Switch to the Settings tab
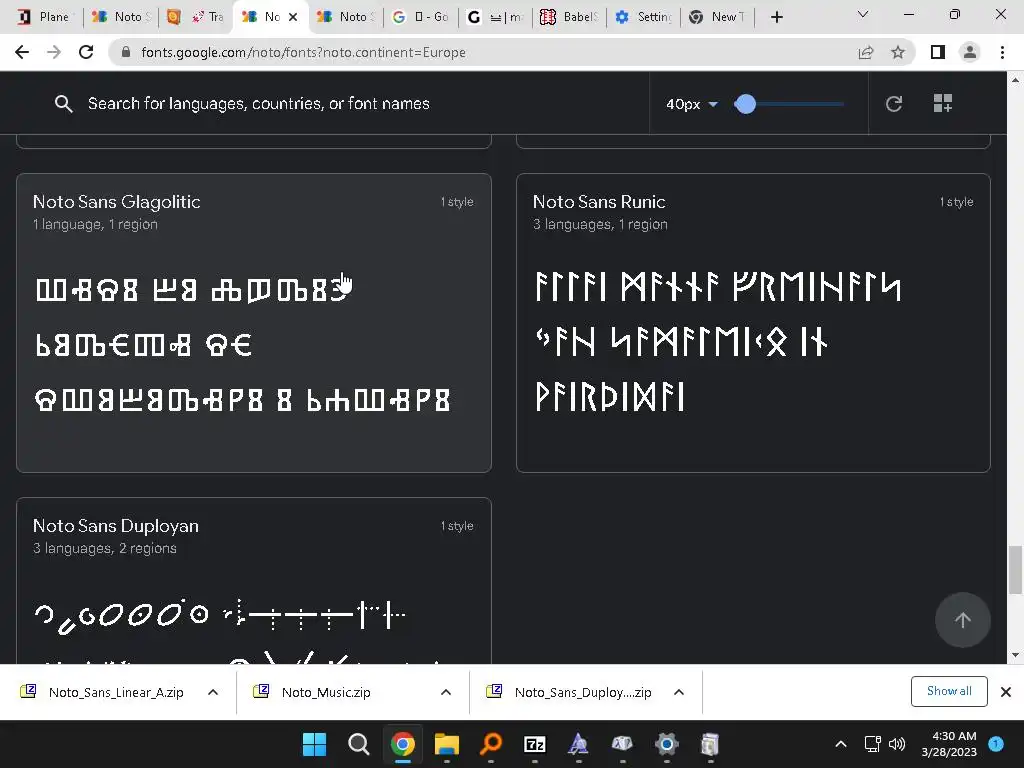 (644, 17)
